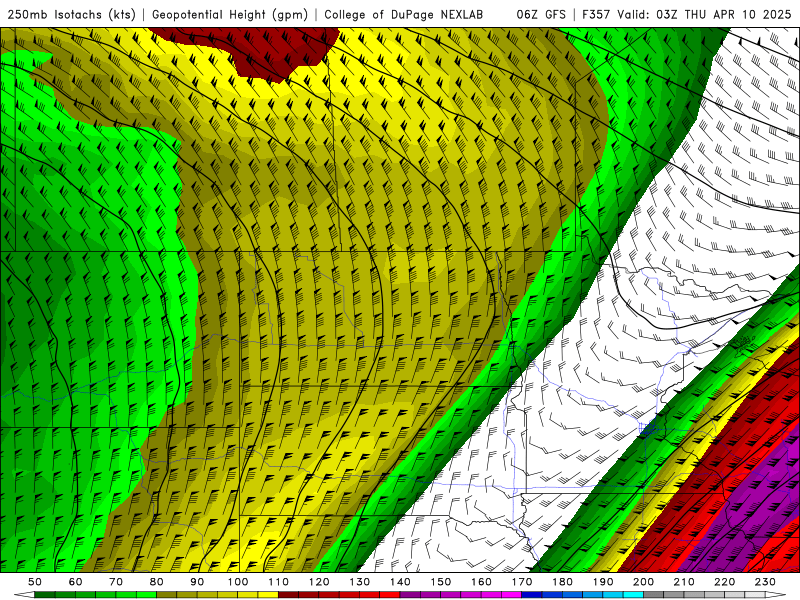Image resolution: width=800 pixels, height=600 pixels.
Task: Pick the dark red swatch between 110 and 120
Action: click(289, 595)
